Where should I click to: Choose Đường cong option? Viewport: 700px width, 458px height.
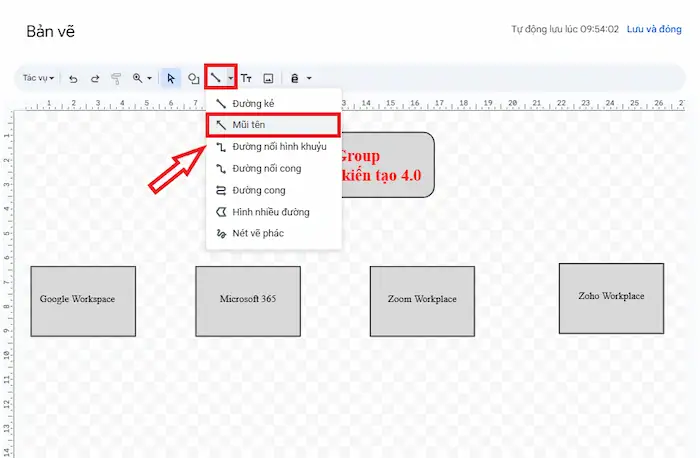[274, 190]
